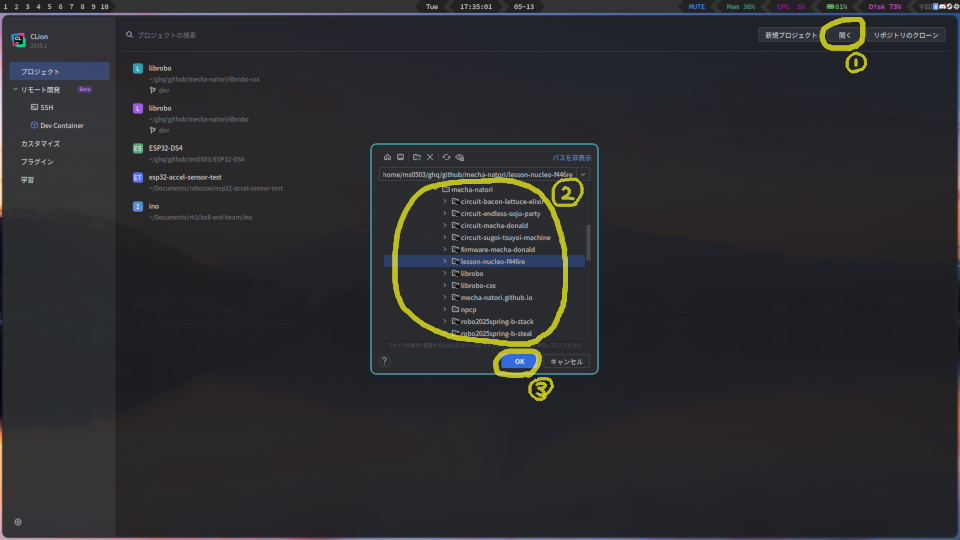This screenshot has height=540, width=960.
Task: Click the CLion logo icon
Action: (x=18, y=40)
